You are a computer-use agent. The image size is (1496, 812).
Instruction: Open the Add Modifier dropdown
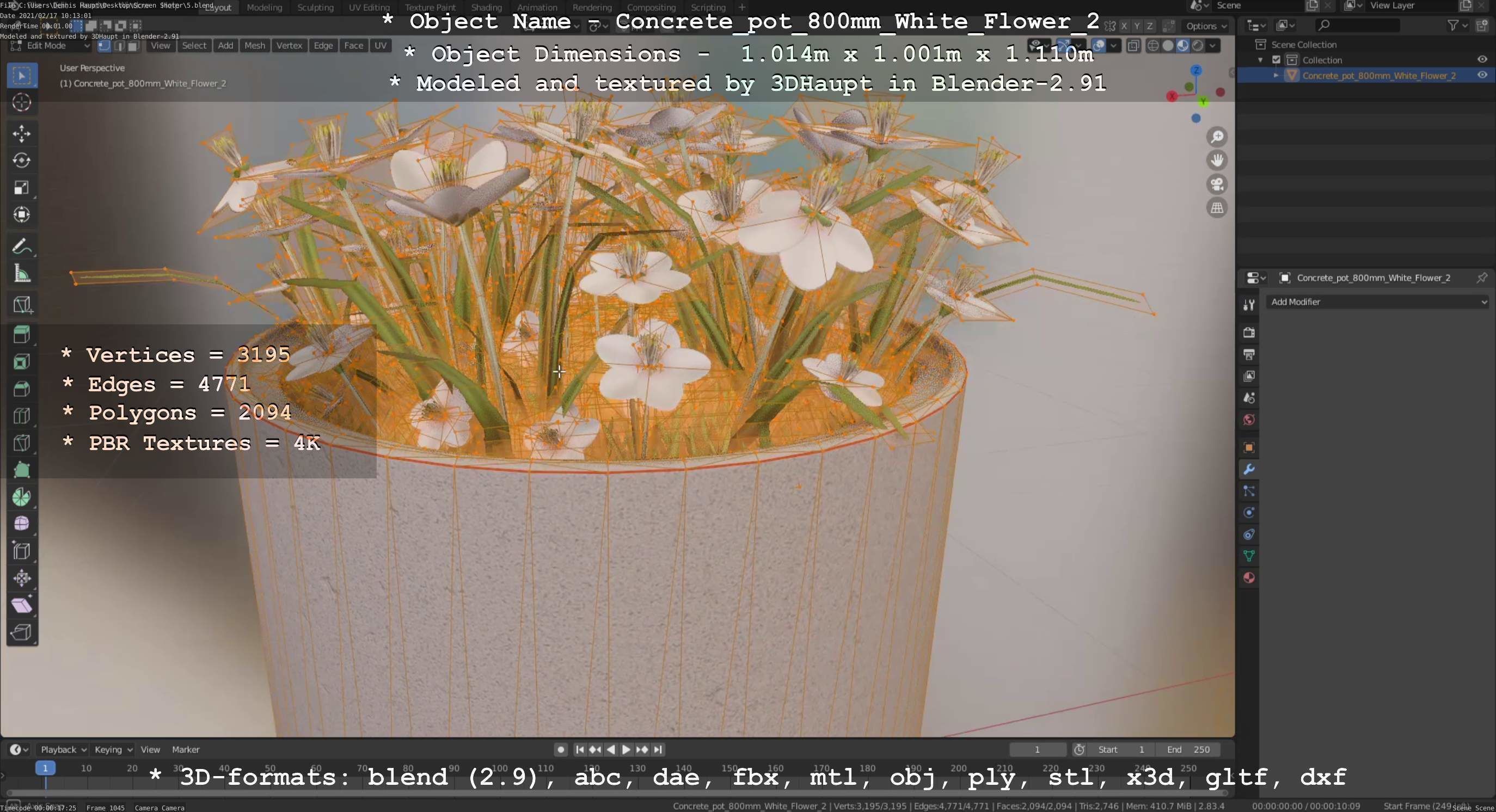click(1377, 302)
